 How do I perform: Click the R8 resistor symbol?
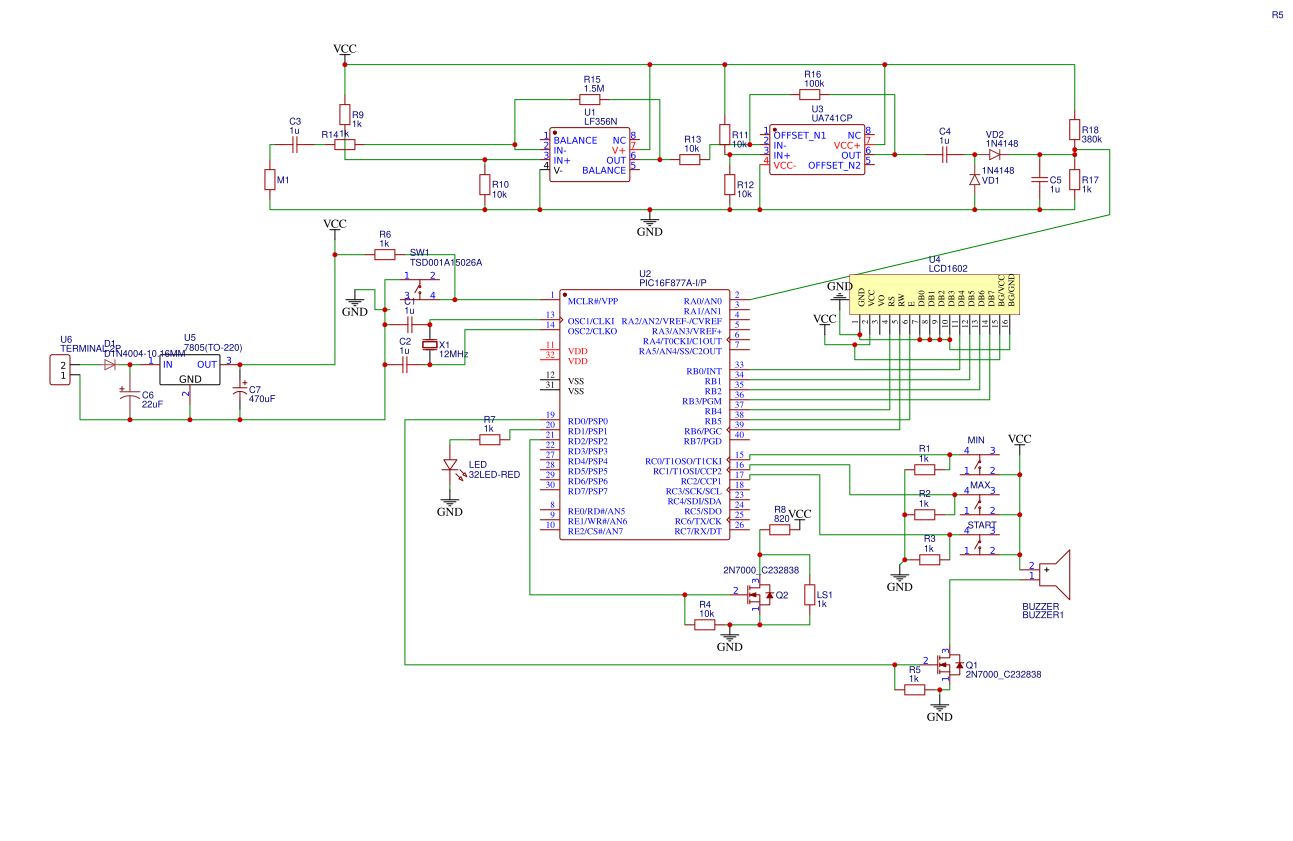[780, 530]
